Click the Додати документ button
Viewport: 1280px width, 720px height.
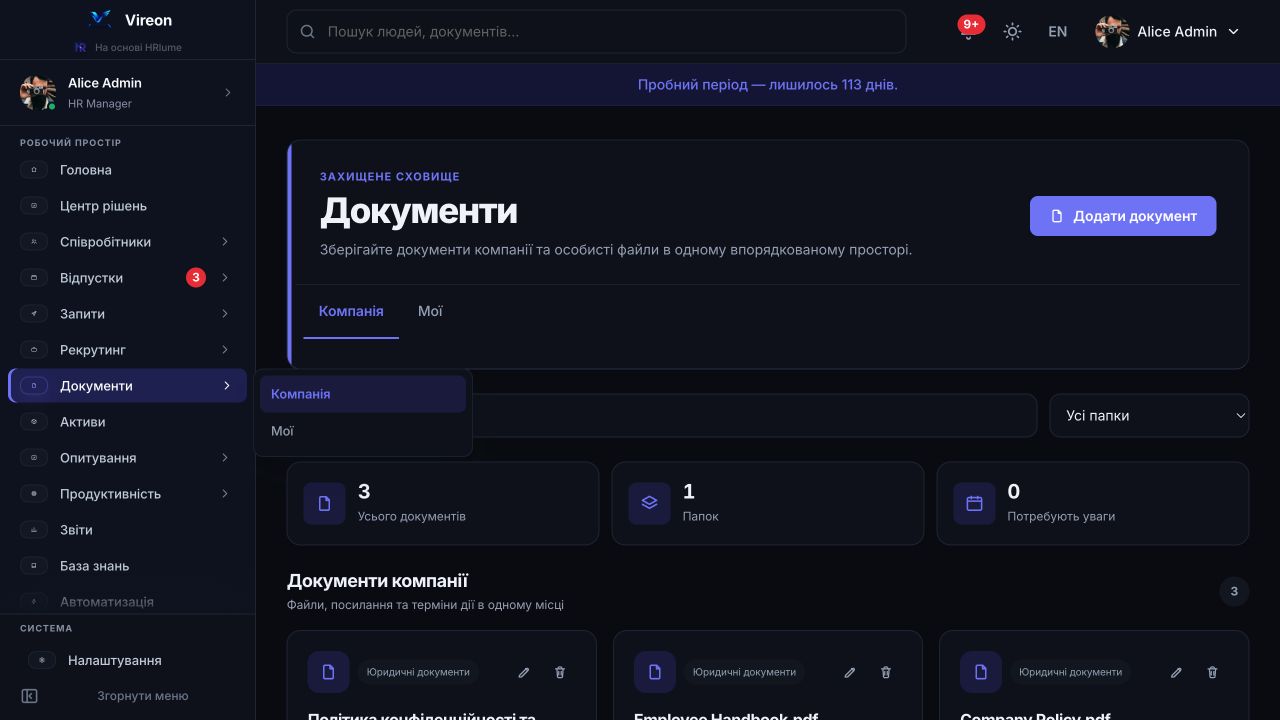pyautogui.click(x=1123, y=216)
